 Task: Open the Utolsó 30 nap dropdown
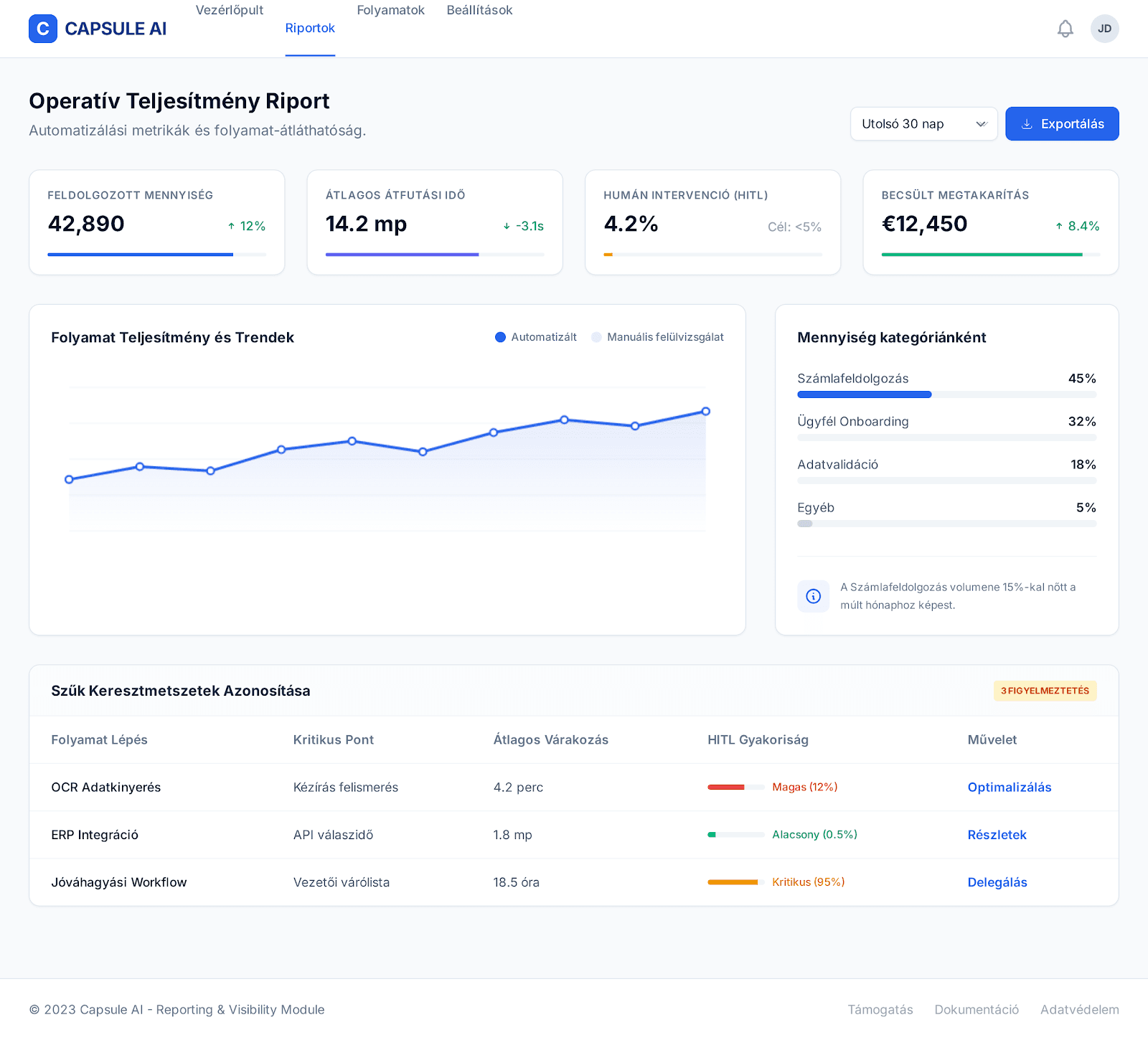tap(923, 124)
